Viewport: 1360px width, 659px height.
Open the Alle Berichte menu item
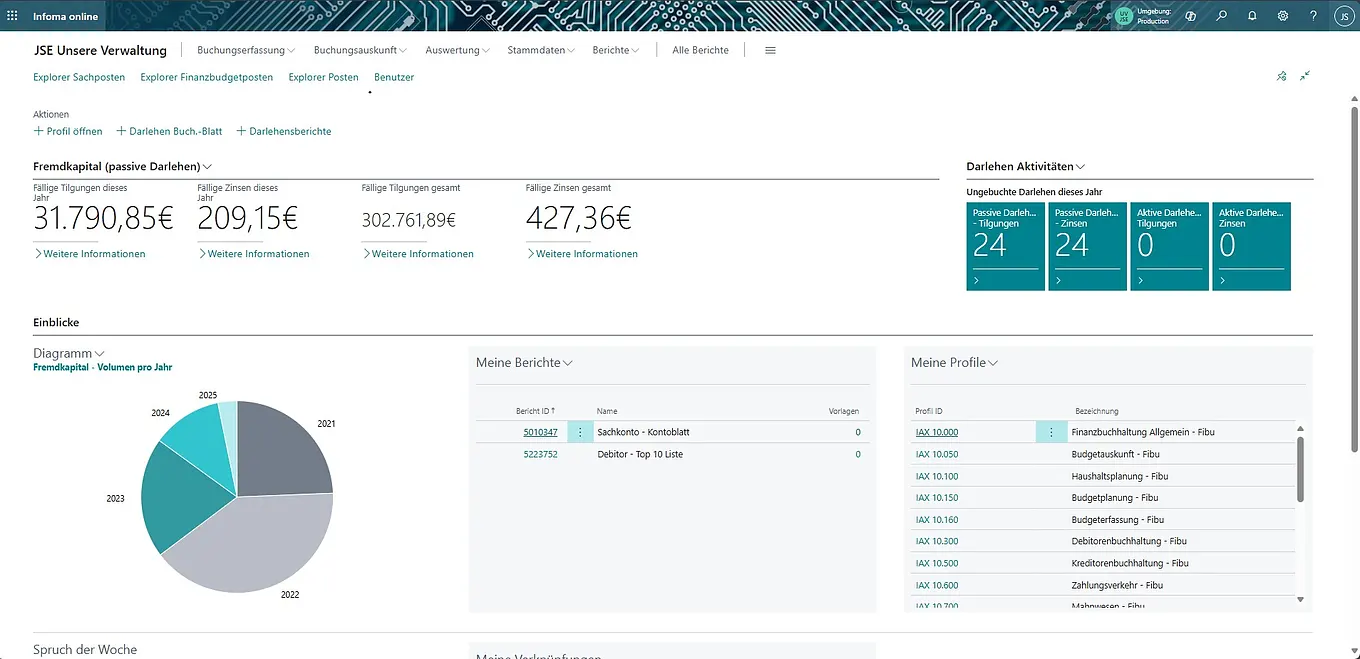(x=700, y=50)
